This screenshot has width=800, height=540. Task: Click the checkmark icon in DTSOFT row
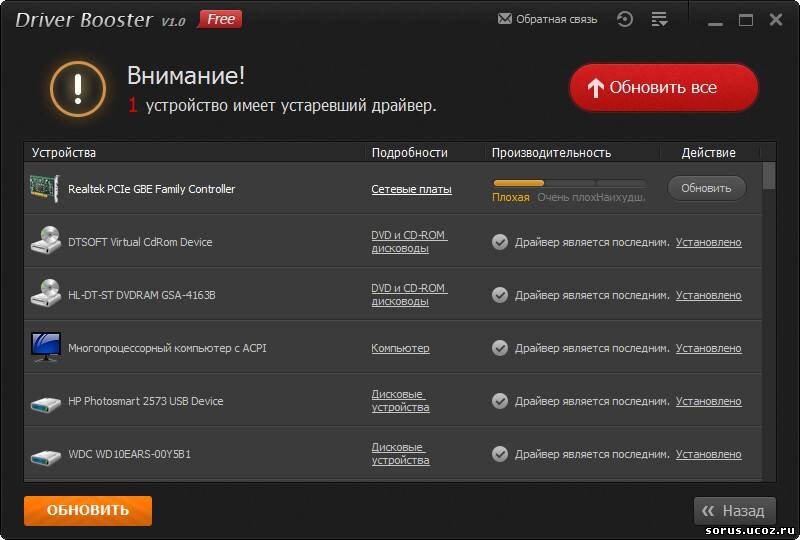pyautogui.click(x=500, y=242)
